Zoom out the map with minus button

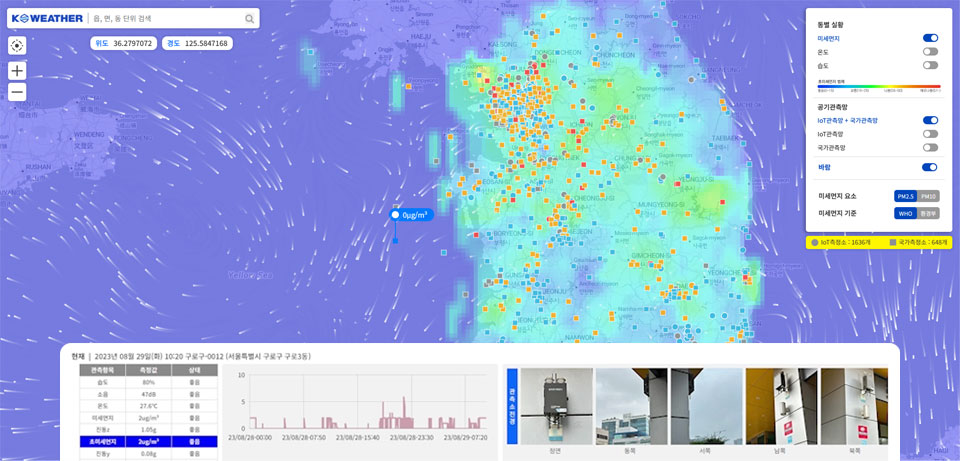17,92
